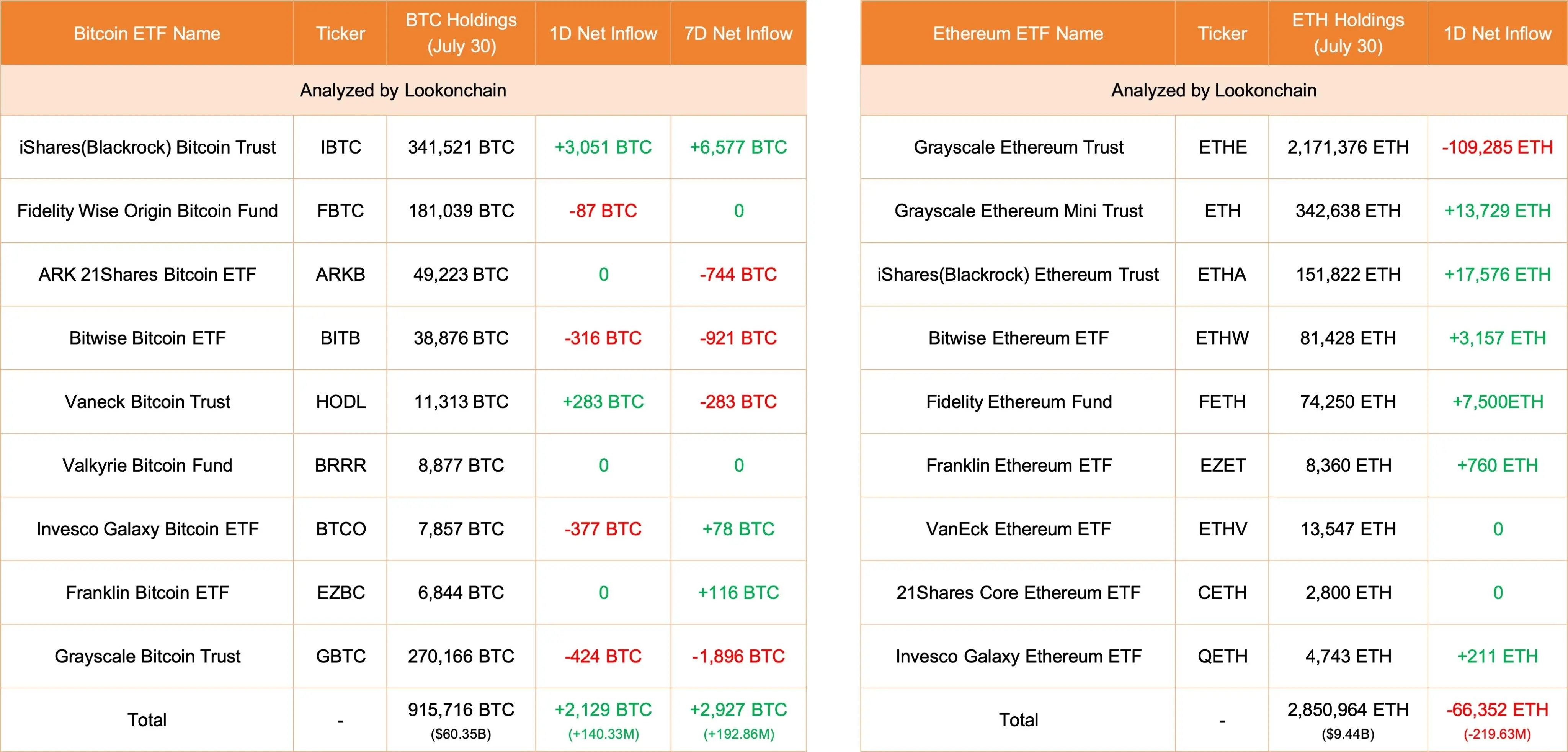Click Grayscale Ethereum Mini Trust name
The height and width of the screenshot is (752, 1568).
[x=1018, y=211]
